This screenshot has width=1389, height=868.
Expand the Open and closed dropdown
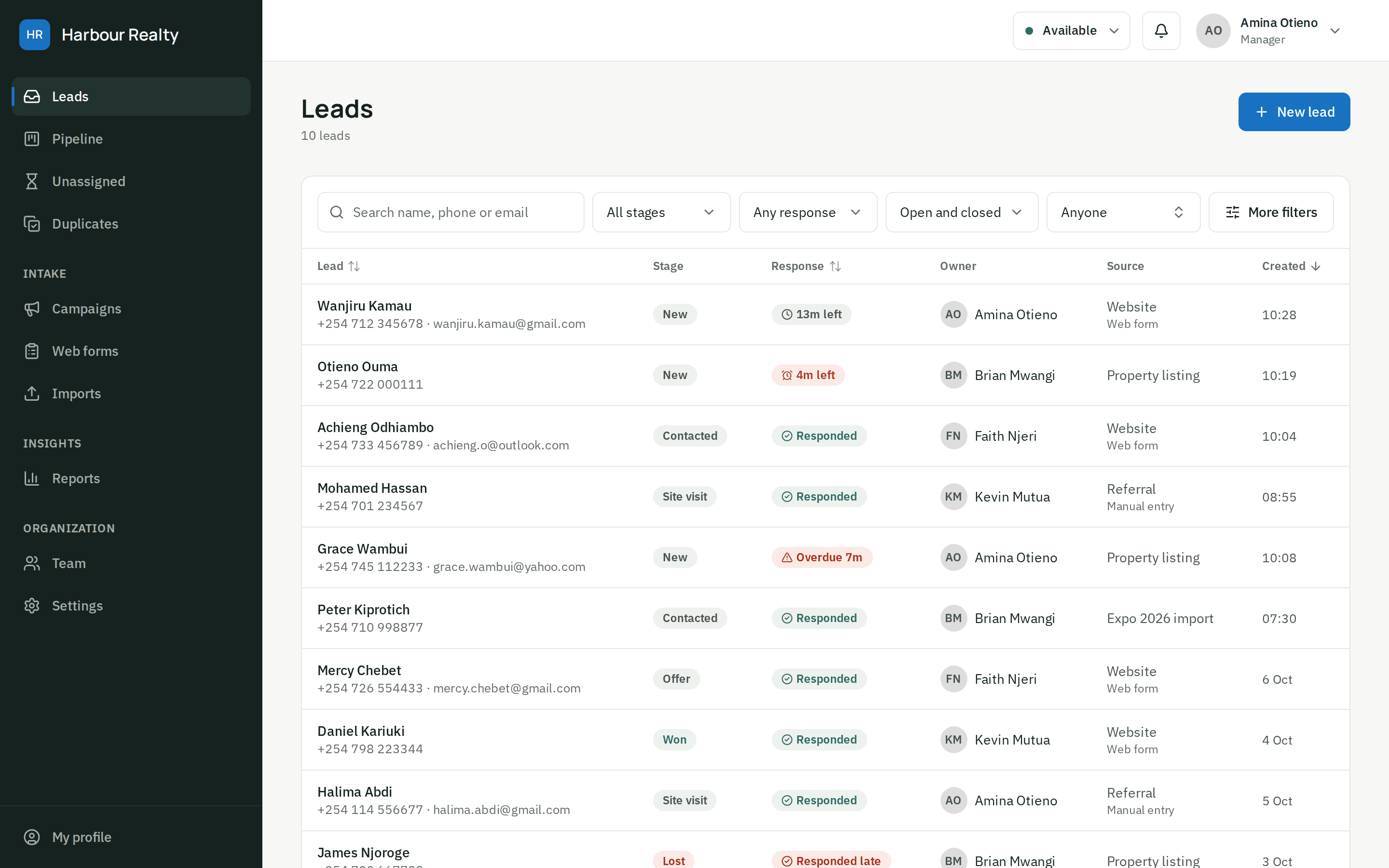(x=961, y=212)
